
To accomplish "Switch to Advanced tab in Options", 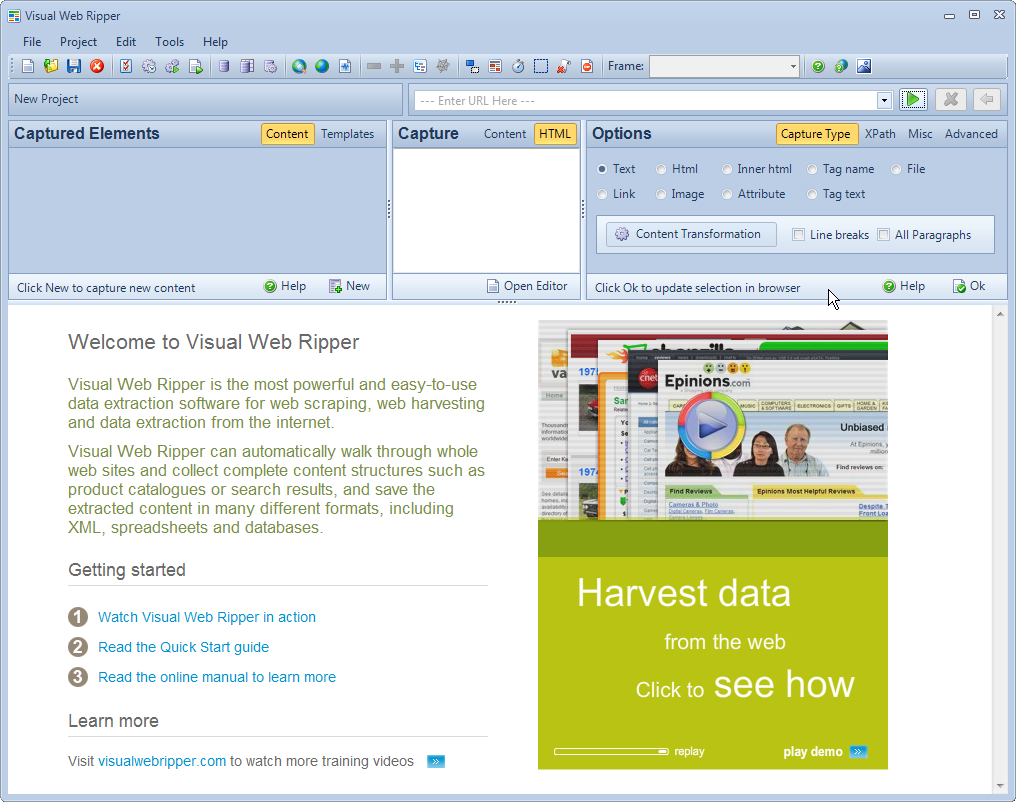I will click(x=971, y=134).
